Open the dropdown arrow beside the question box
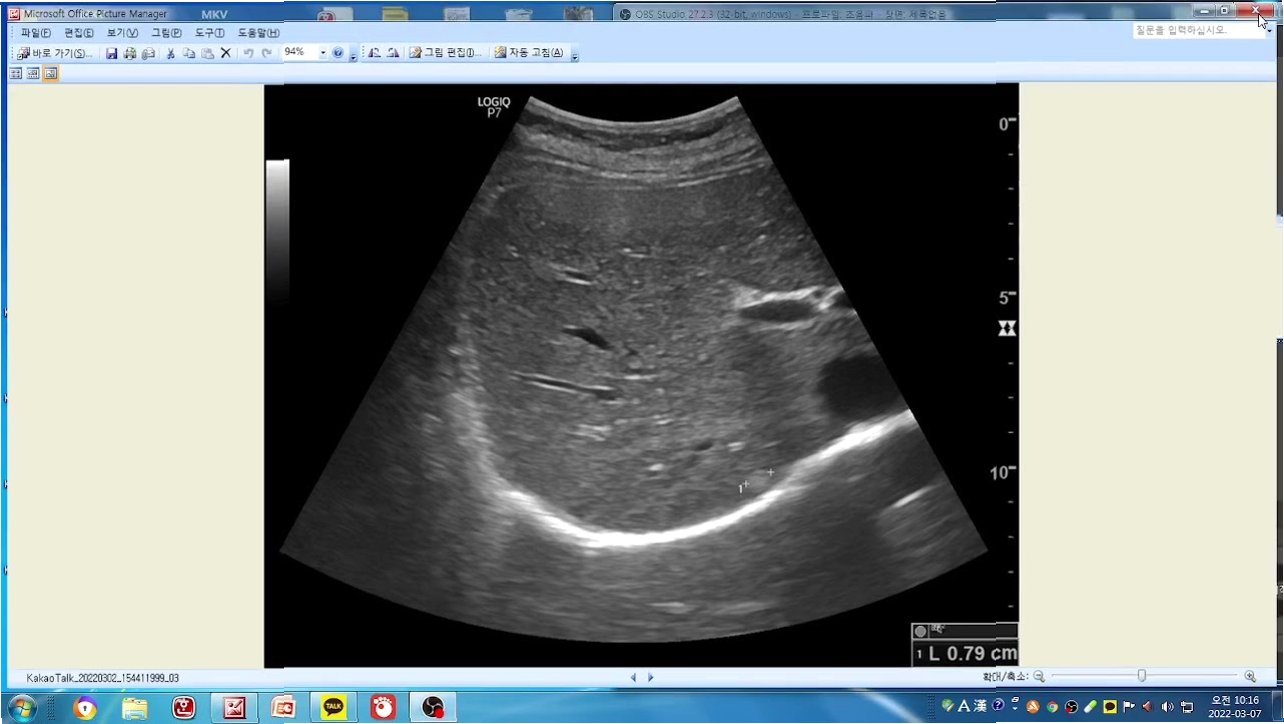 point(1270,31)
